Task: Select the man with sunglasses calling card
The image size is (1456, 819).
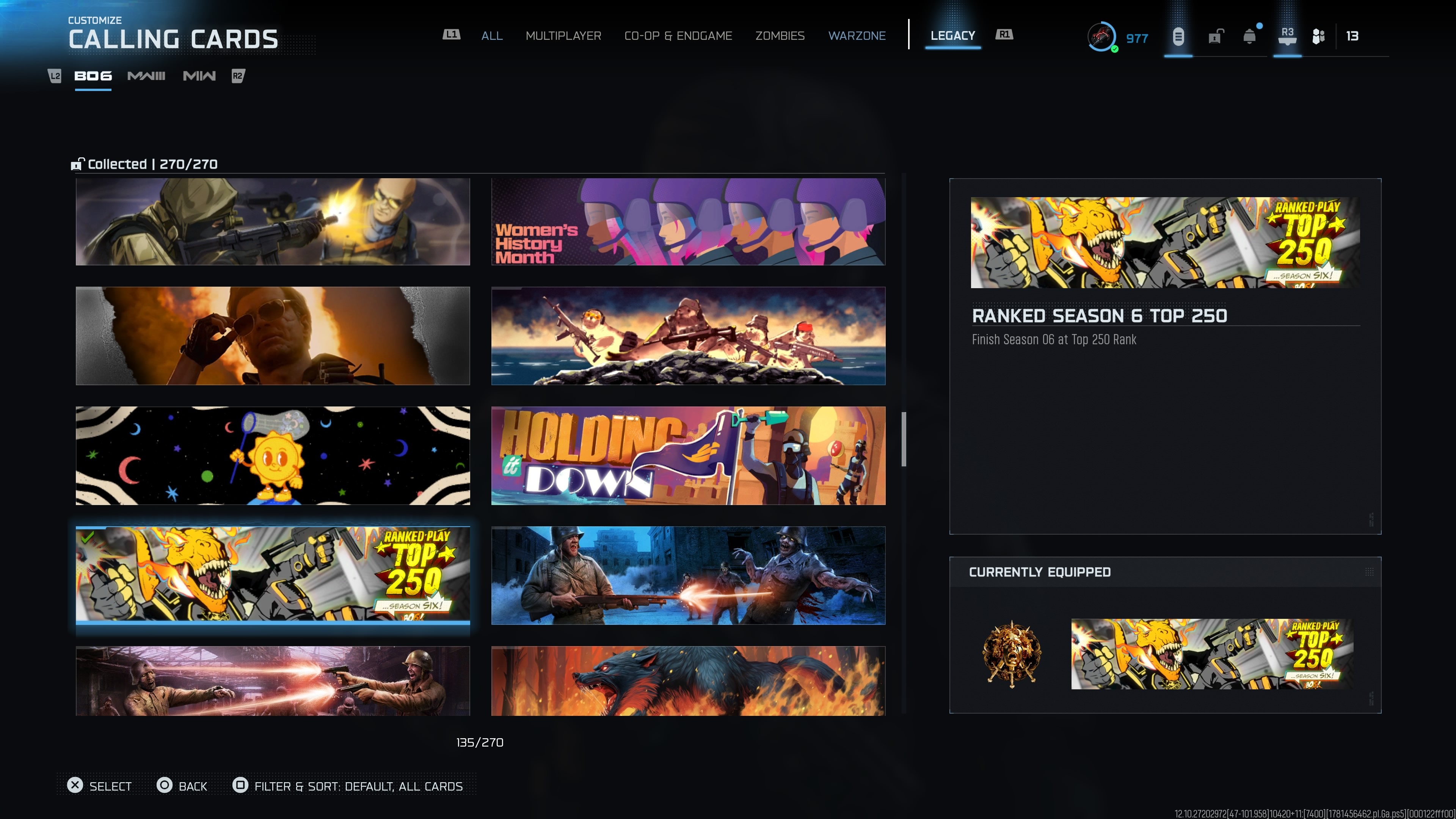Action: (273, 336)
